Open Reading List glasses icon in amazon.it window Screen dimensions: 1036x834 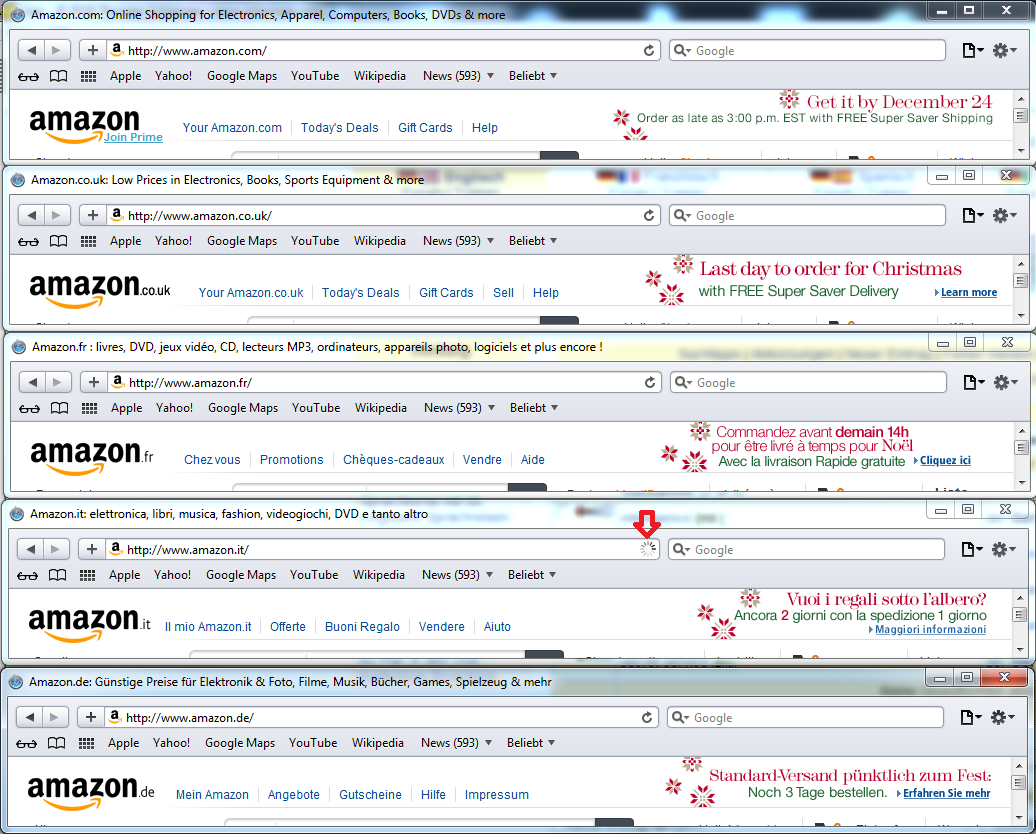tap(27, 576)
